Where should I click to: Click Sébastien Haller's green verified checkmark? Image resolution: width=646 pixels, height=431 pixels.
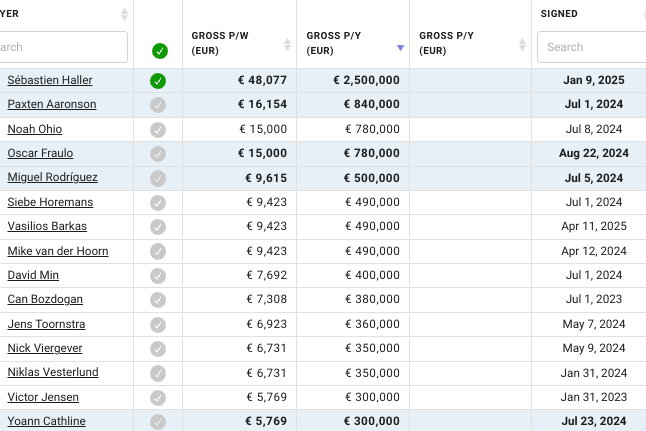click(158, 81)
